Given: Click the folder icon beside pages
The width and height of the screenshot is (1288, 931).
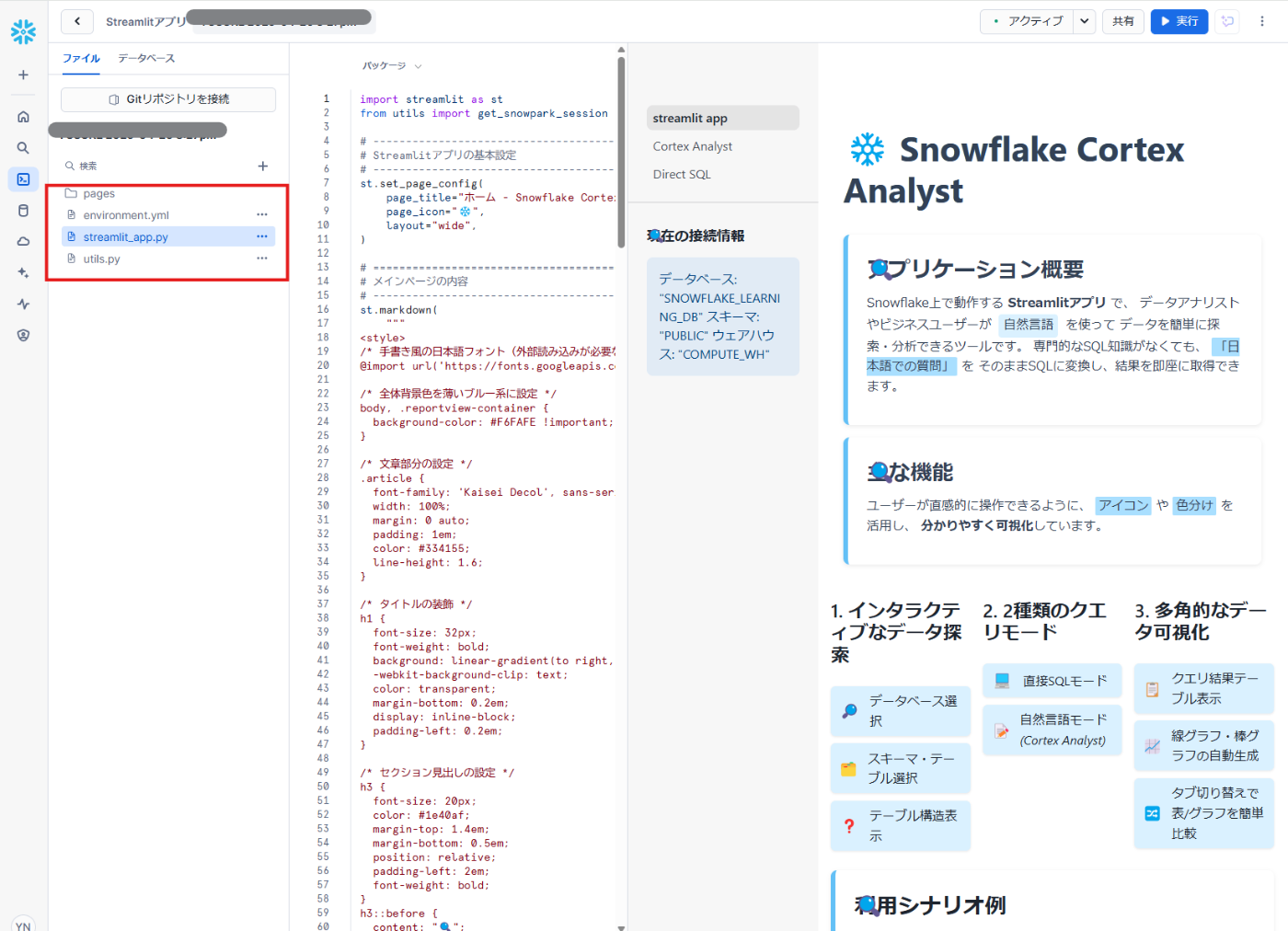Looking at the screenshot, I should click(71, 193).
